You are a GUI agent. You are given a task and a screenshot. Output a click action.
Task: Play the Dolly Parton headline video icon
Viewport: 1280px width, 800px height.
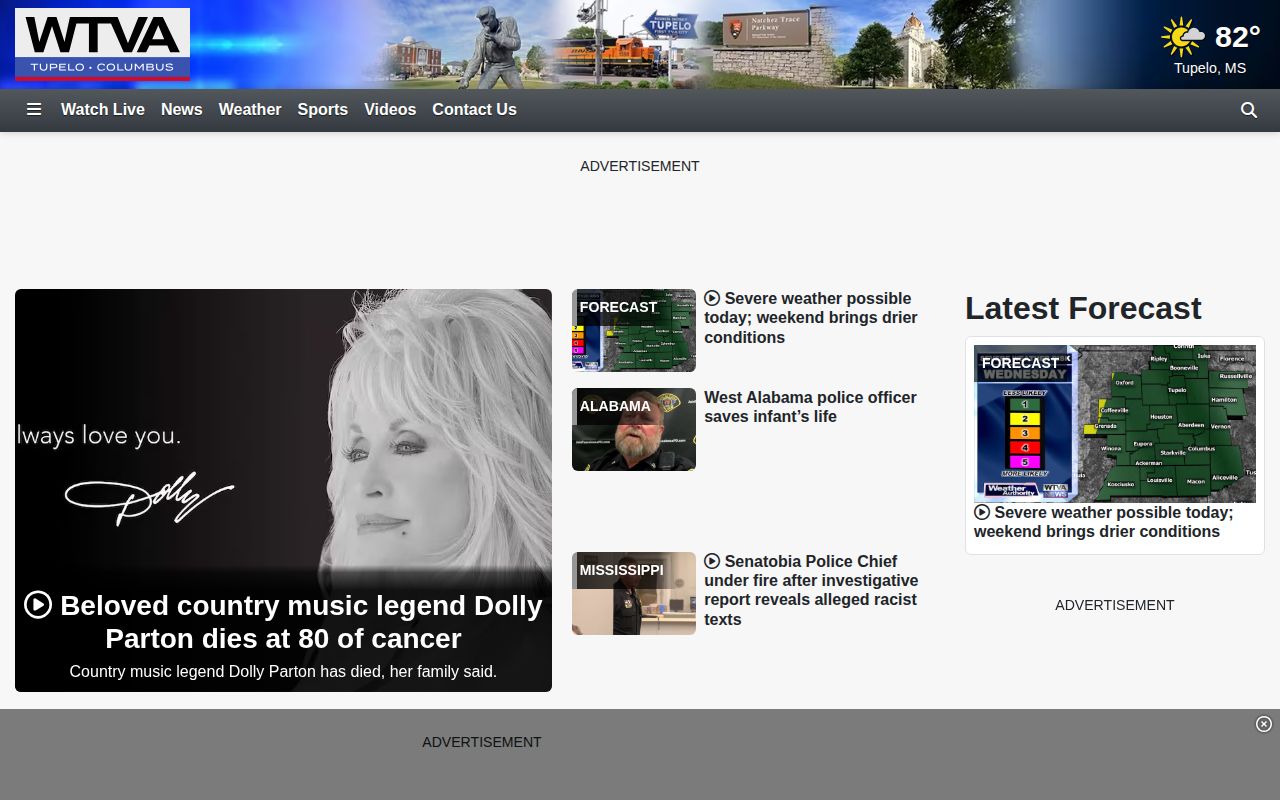click(x=38, y=605)
